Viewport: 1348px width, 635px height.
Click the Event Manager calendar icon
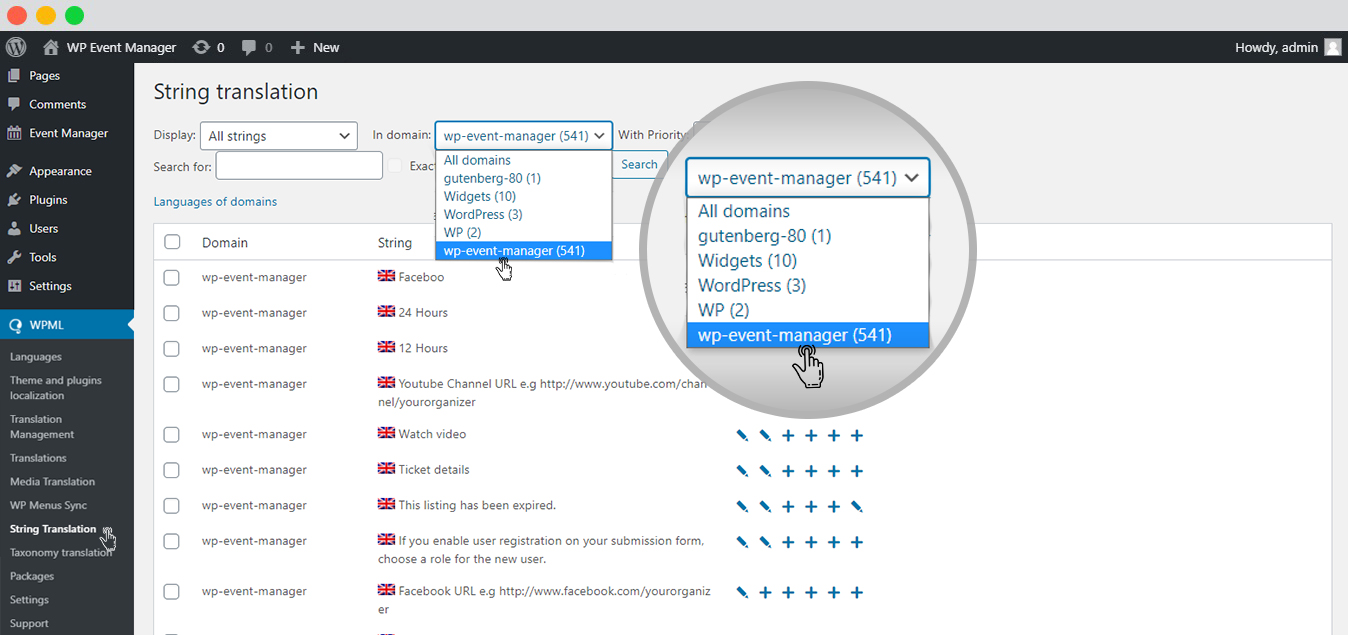(x=14, y=133)
